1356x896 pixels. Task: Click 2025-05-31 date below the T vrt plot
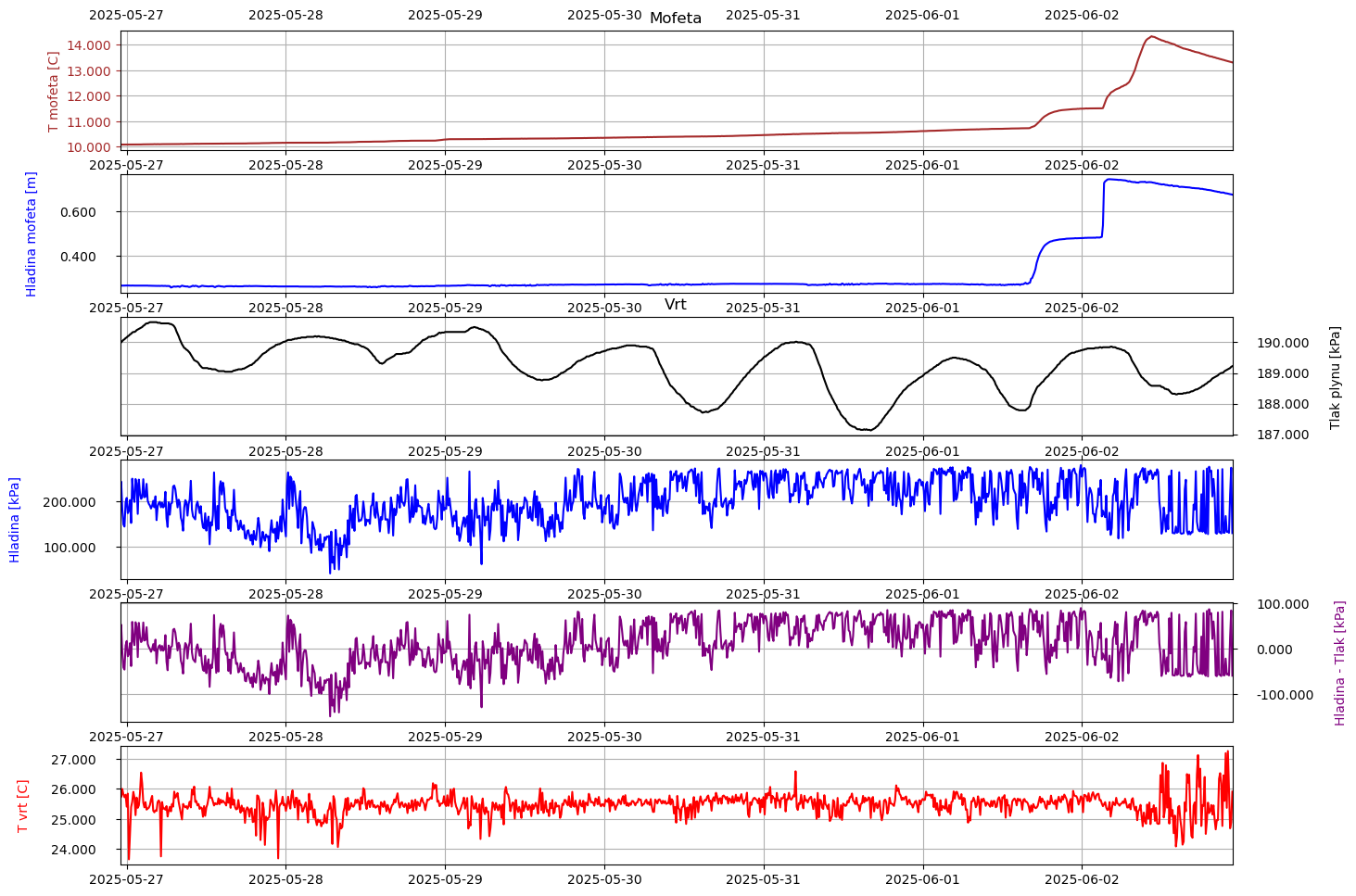coord(763,880)
